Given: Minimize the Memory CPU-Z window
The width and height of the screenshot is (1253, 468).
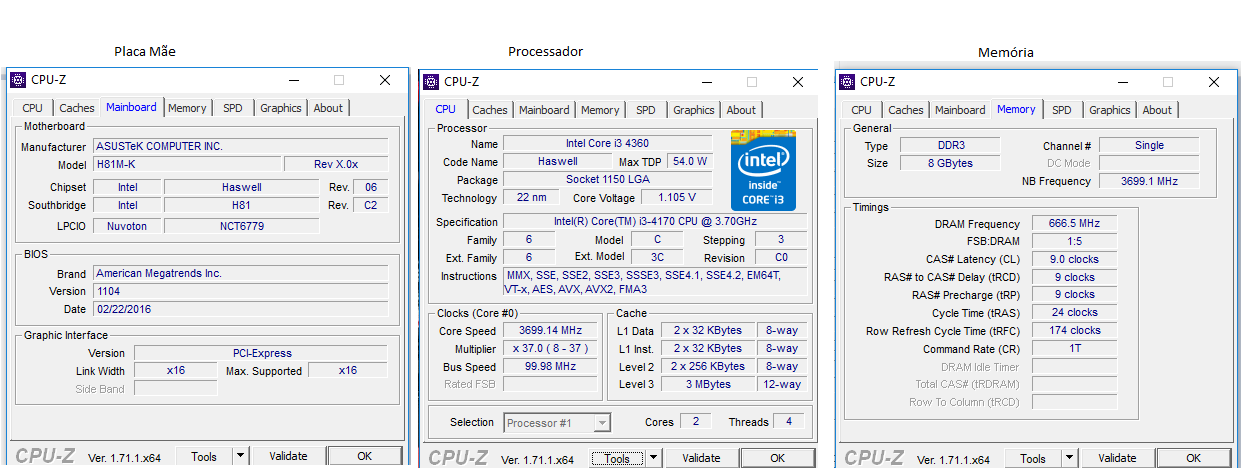Looking at the screenshot, I should coord(1122,82).
